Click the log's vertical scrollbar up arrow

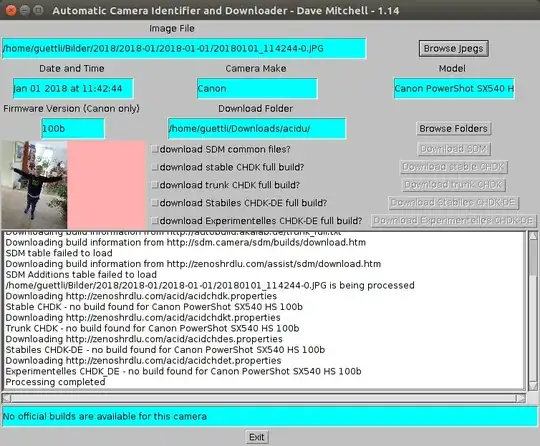(533, 236)
